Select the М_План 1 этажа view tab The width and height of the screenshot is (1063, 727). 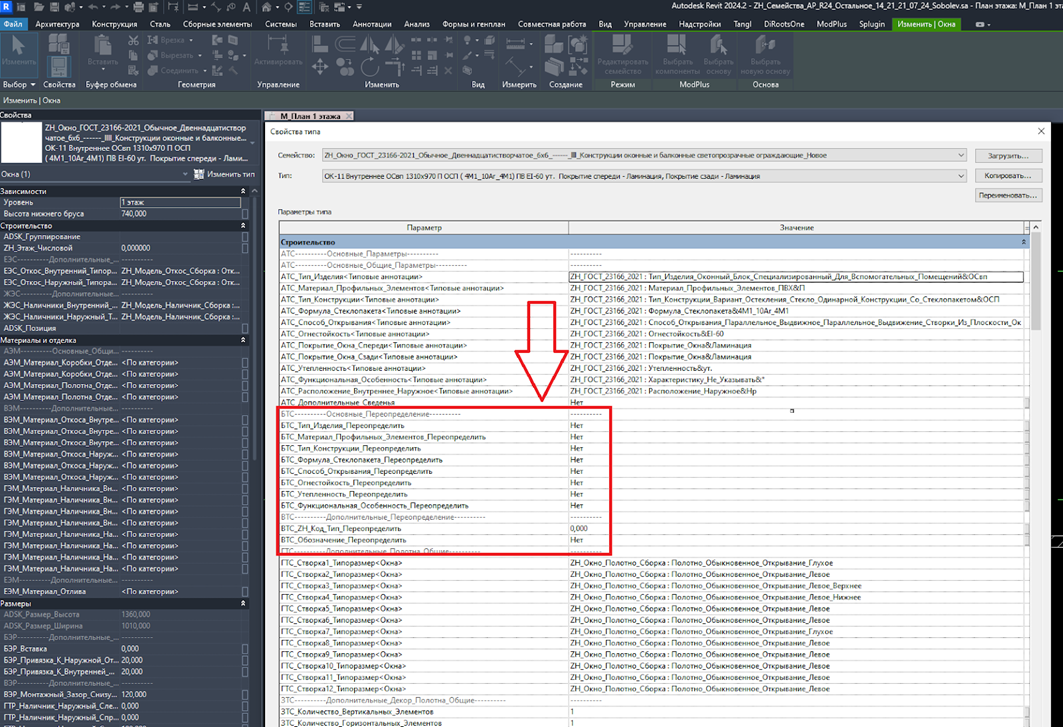point(310,116)
